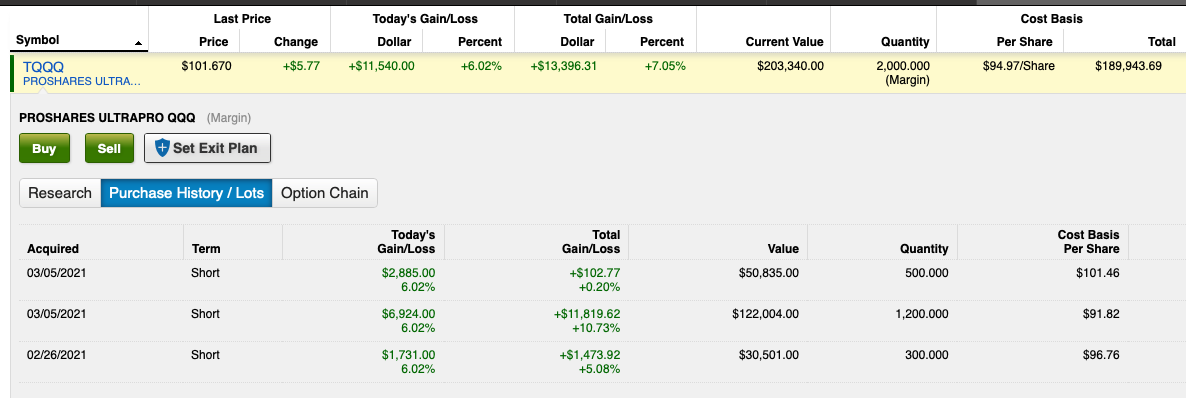The width and height of the screenshot is (1186, 398).
Task: Click the Acquired column header in lots
Action: pos(53,248)
